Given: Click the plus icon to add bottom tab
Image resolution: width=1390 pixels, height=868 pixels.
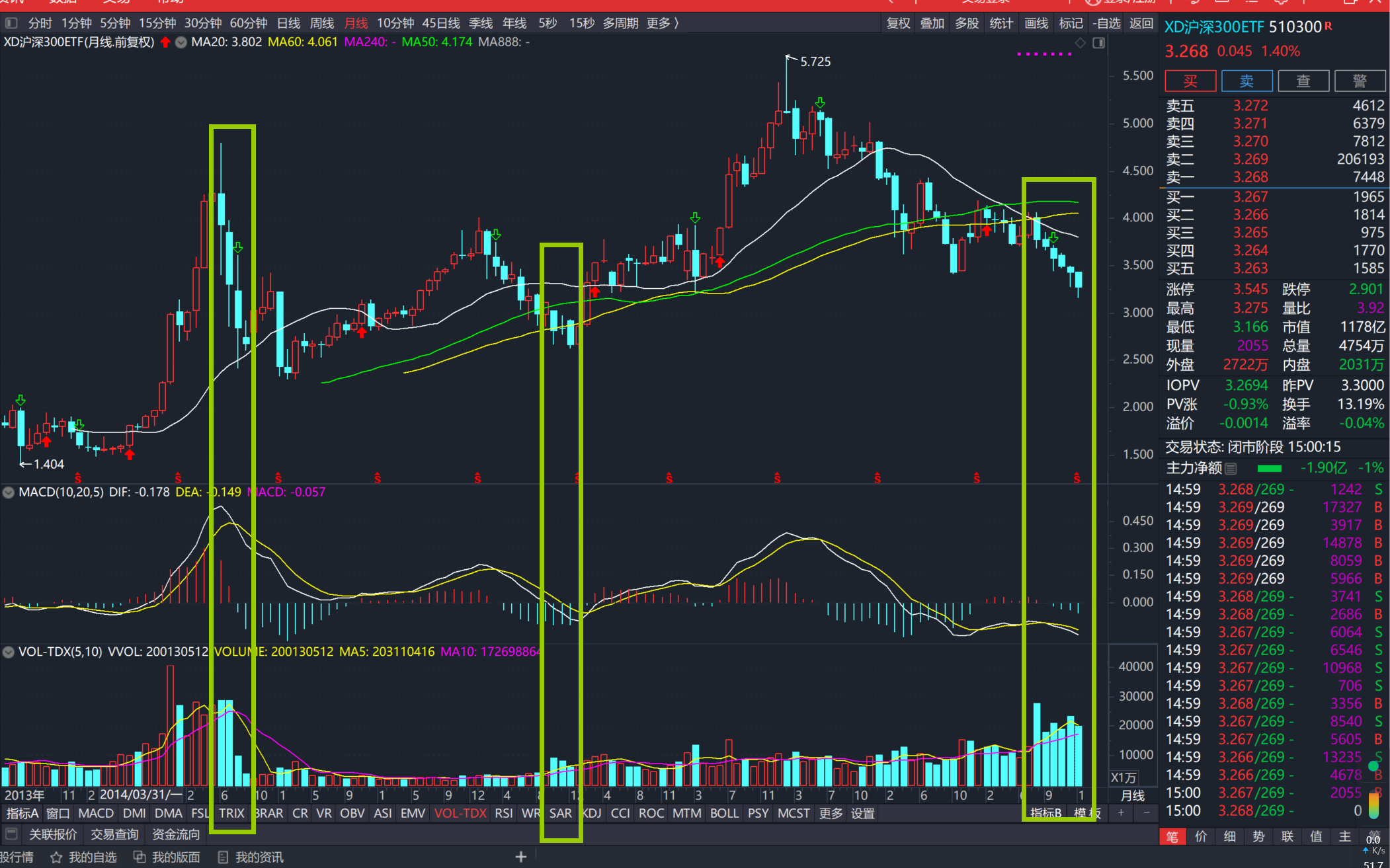Looking at the screenshot, I should pos(521,857).
